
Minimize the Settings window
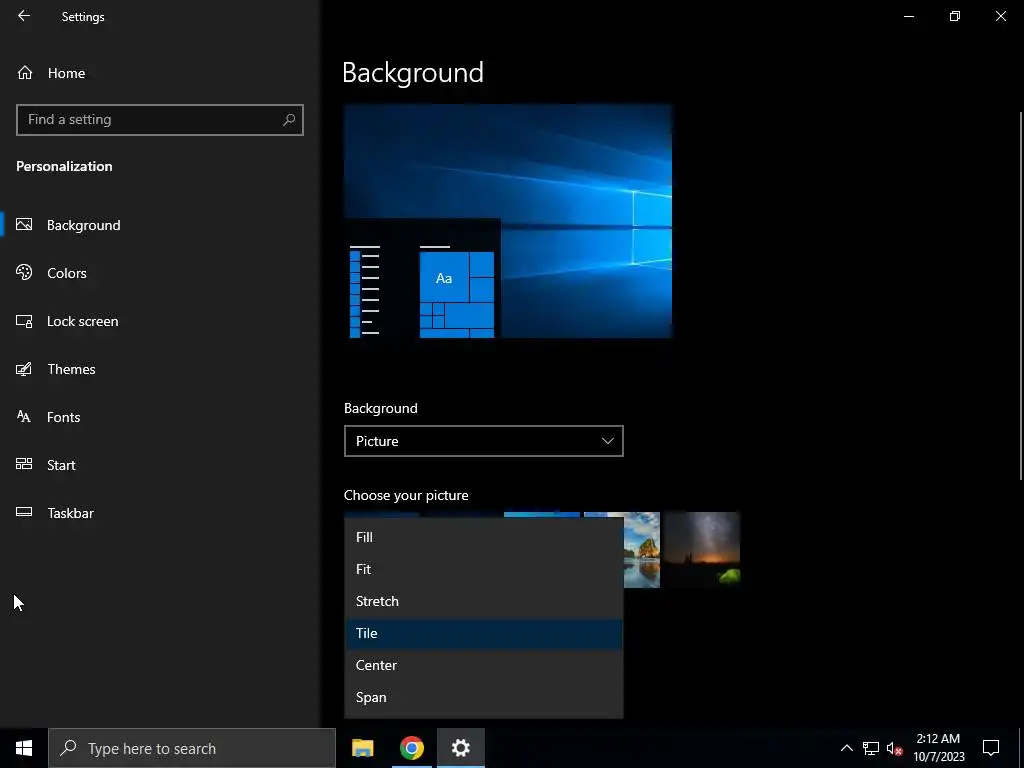[x=908, y=16]
